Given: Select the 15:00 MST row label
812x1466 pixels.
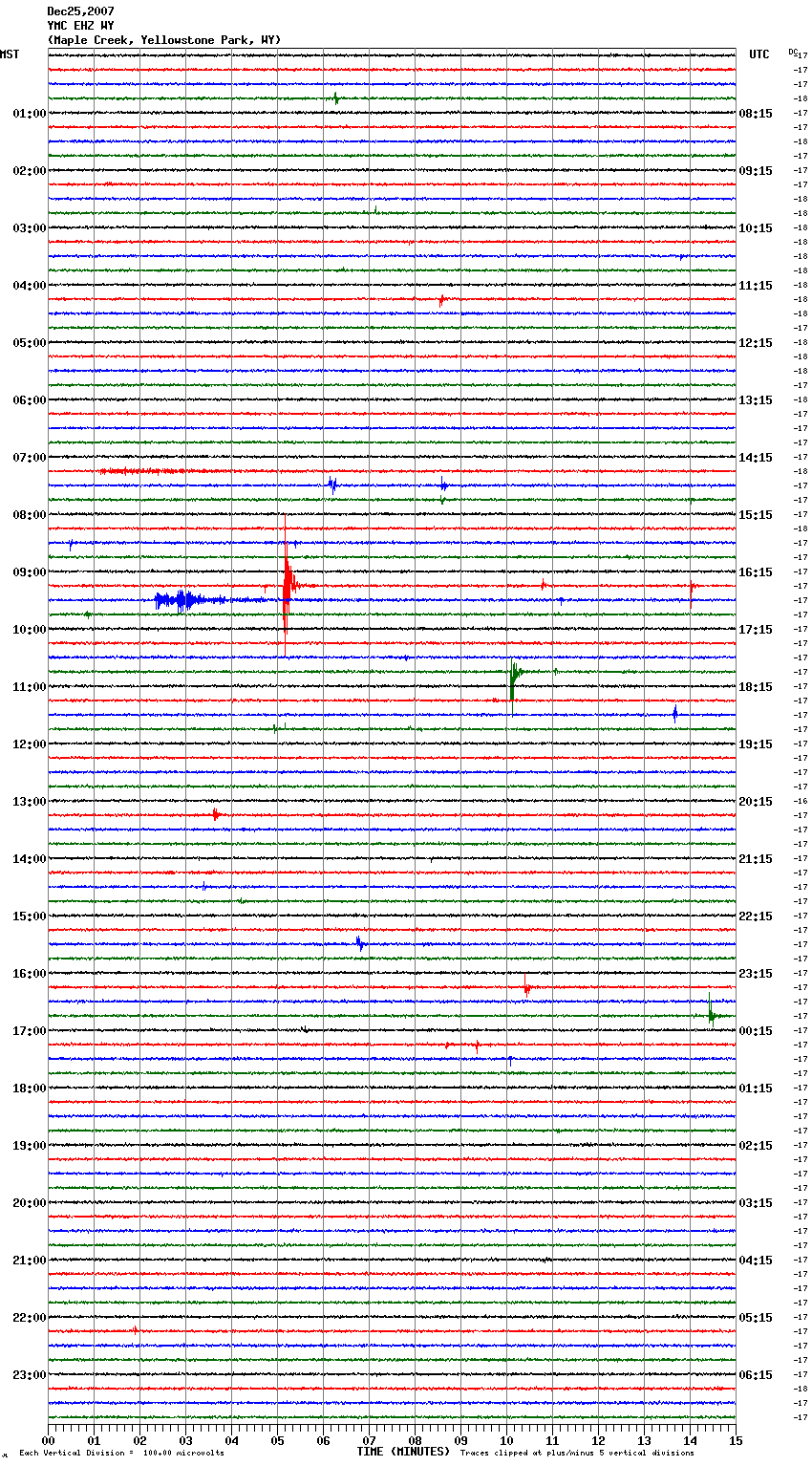Looking at the screenshot, I should 30,916.
